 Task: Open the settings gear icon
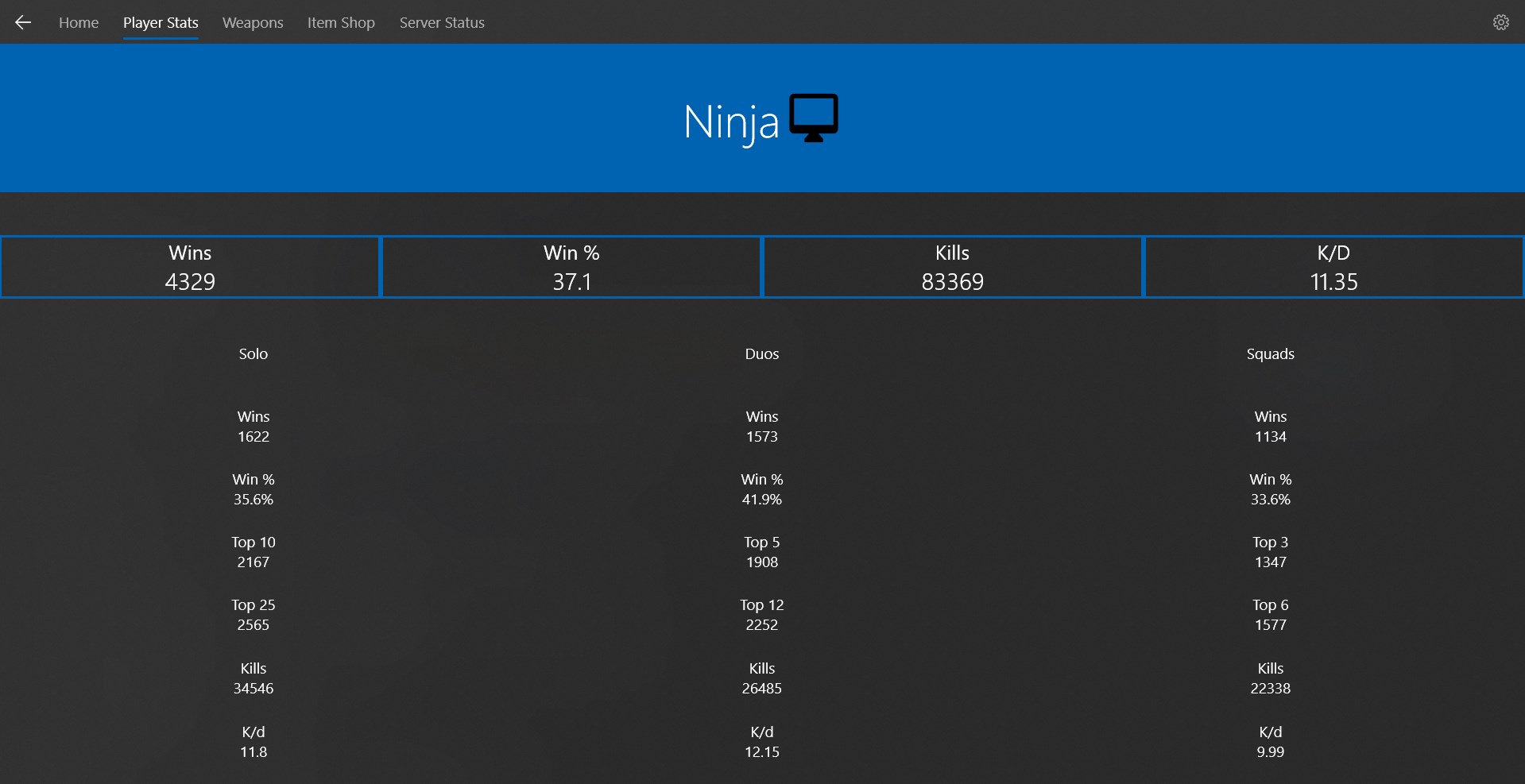(1500, 22)
